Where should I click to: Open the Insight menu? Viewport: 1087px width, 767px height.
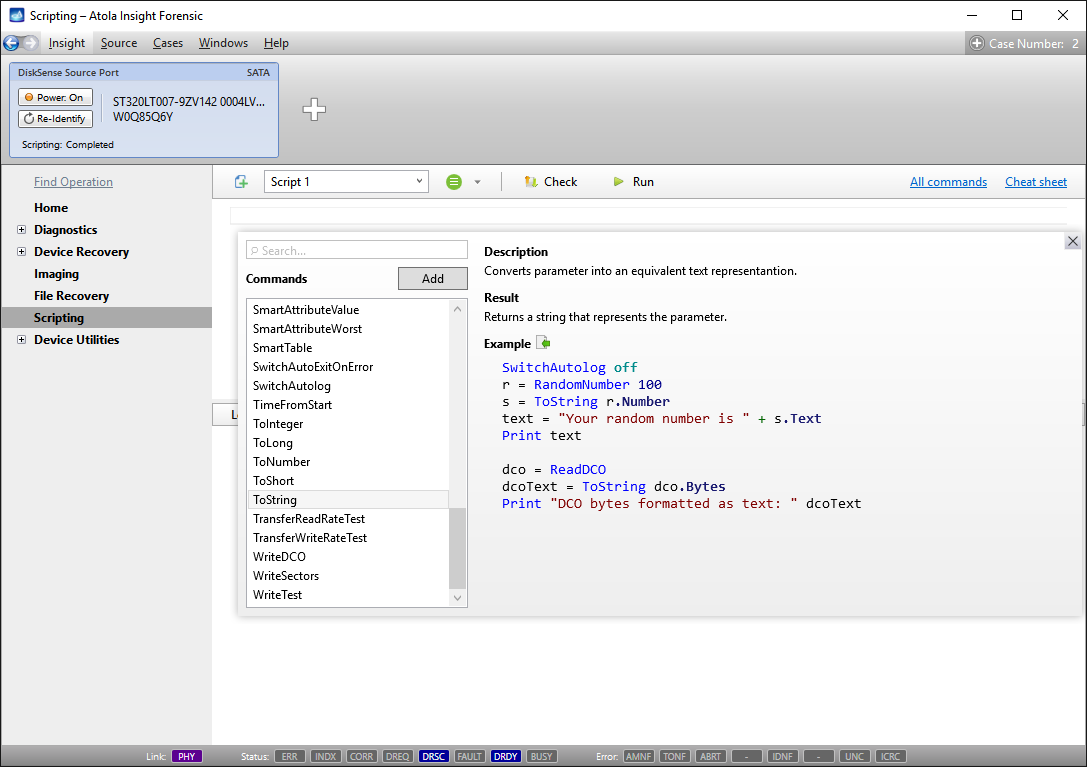67,43
